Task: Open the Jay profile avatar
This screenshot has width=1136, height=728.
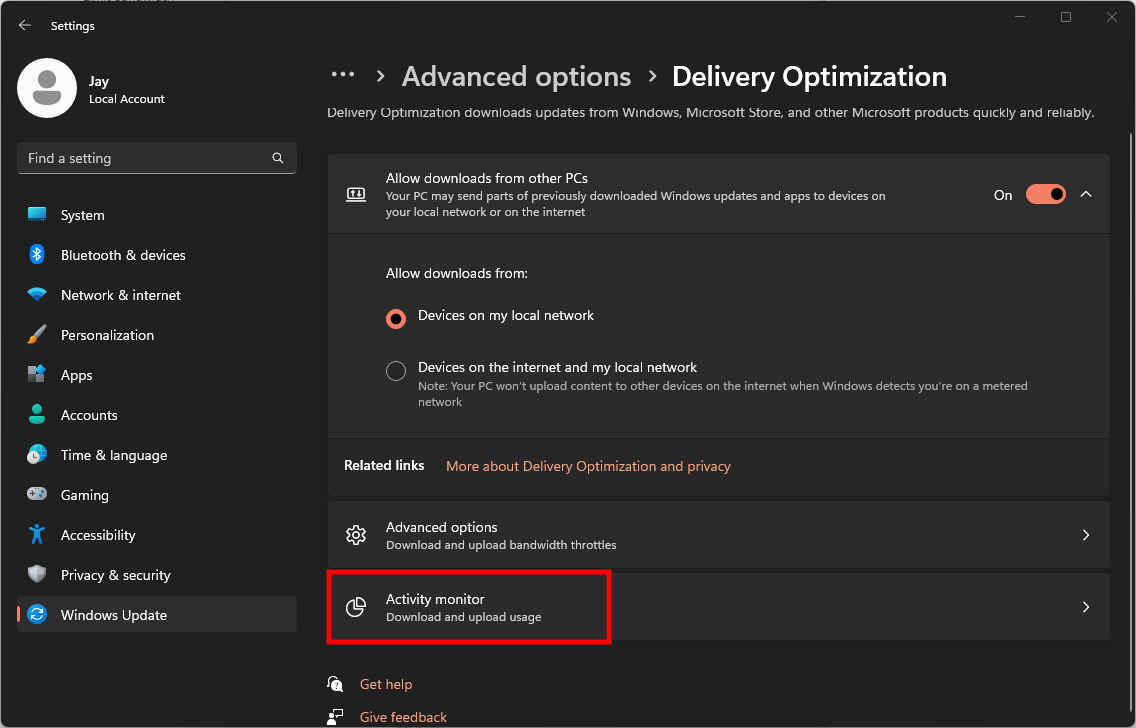Action: (x=47, y=88)
